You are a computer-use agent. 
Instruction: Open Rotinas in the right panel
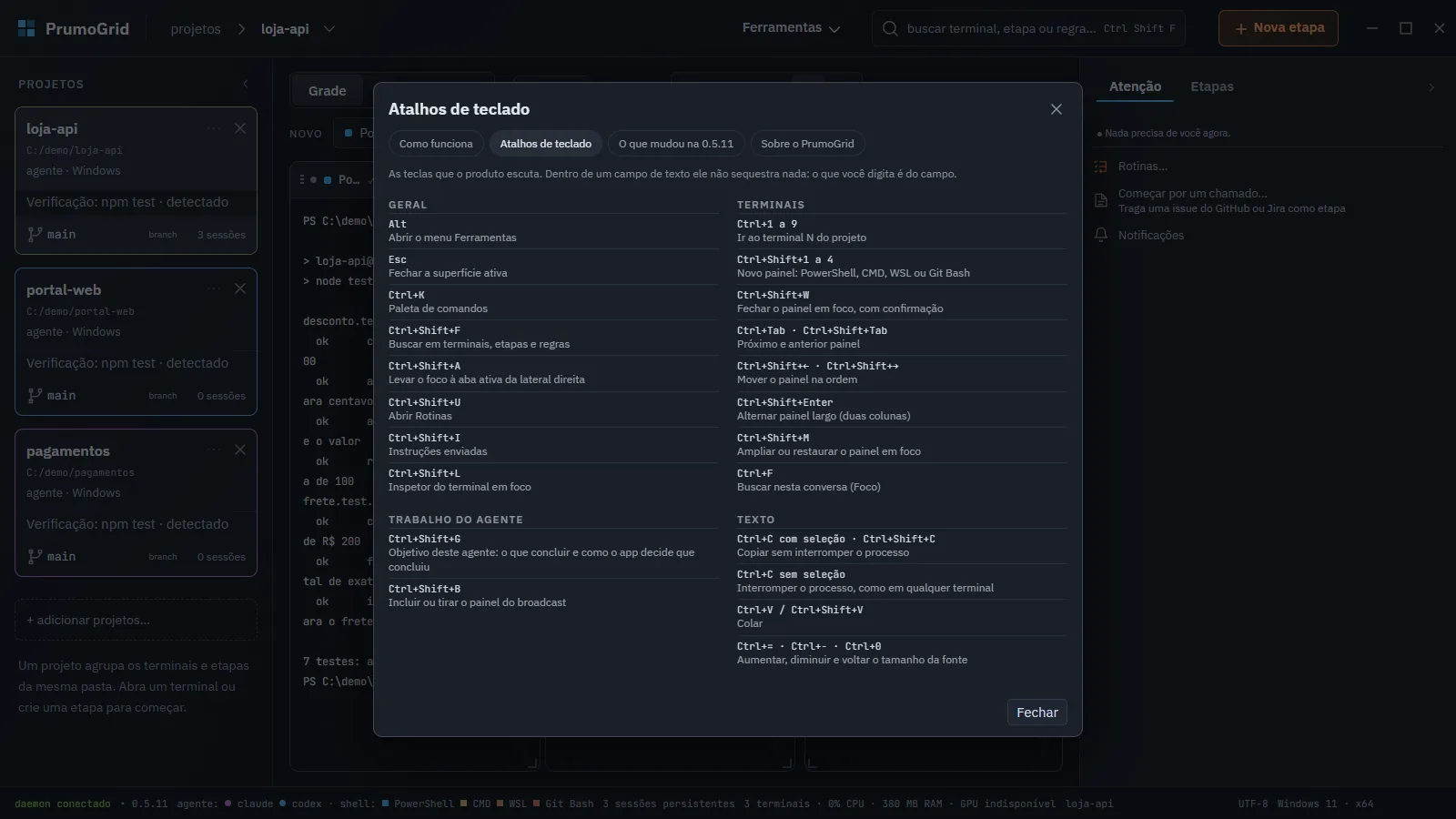(x=1143, y=167)
